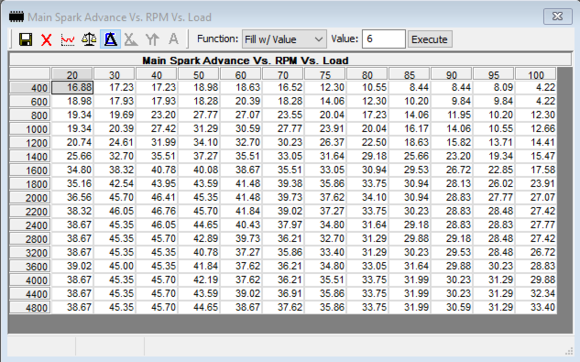
Task: Select cell 14.06 in row 600
Action: point(325,101)
